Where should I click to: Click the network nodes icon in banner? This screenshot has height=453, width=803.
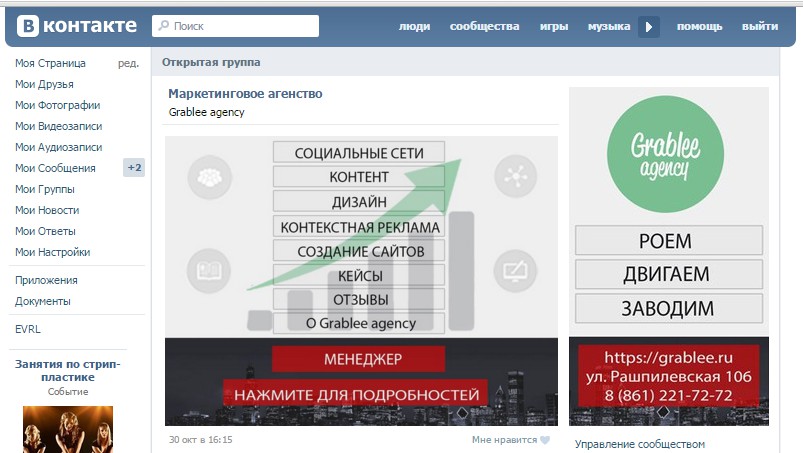point(515,176)
